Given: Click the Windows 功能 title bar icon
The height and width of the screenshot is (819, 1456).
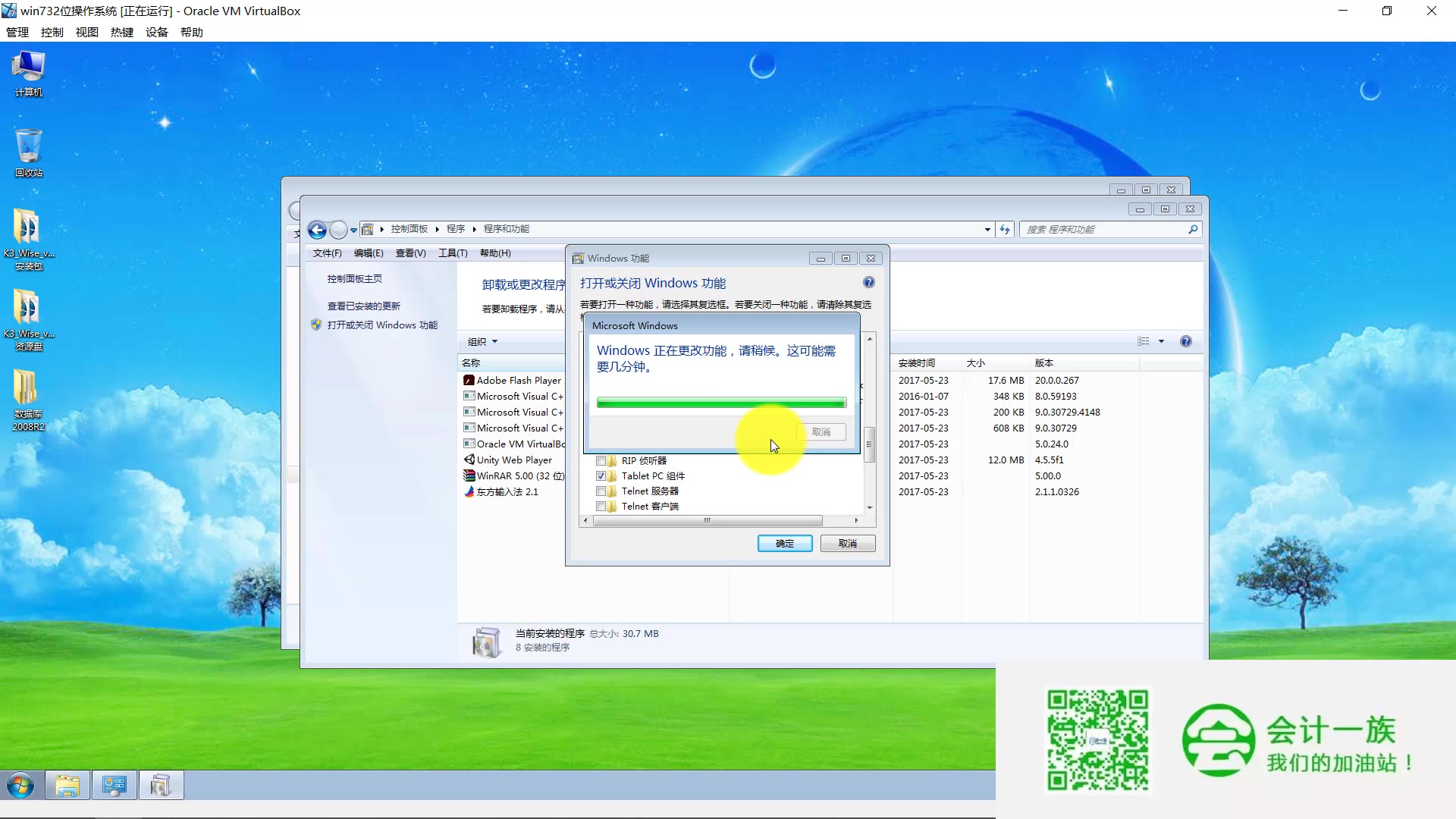Looking at the screenshot, I should coord(578,259).
